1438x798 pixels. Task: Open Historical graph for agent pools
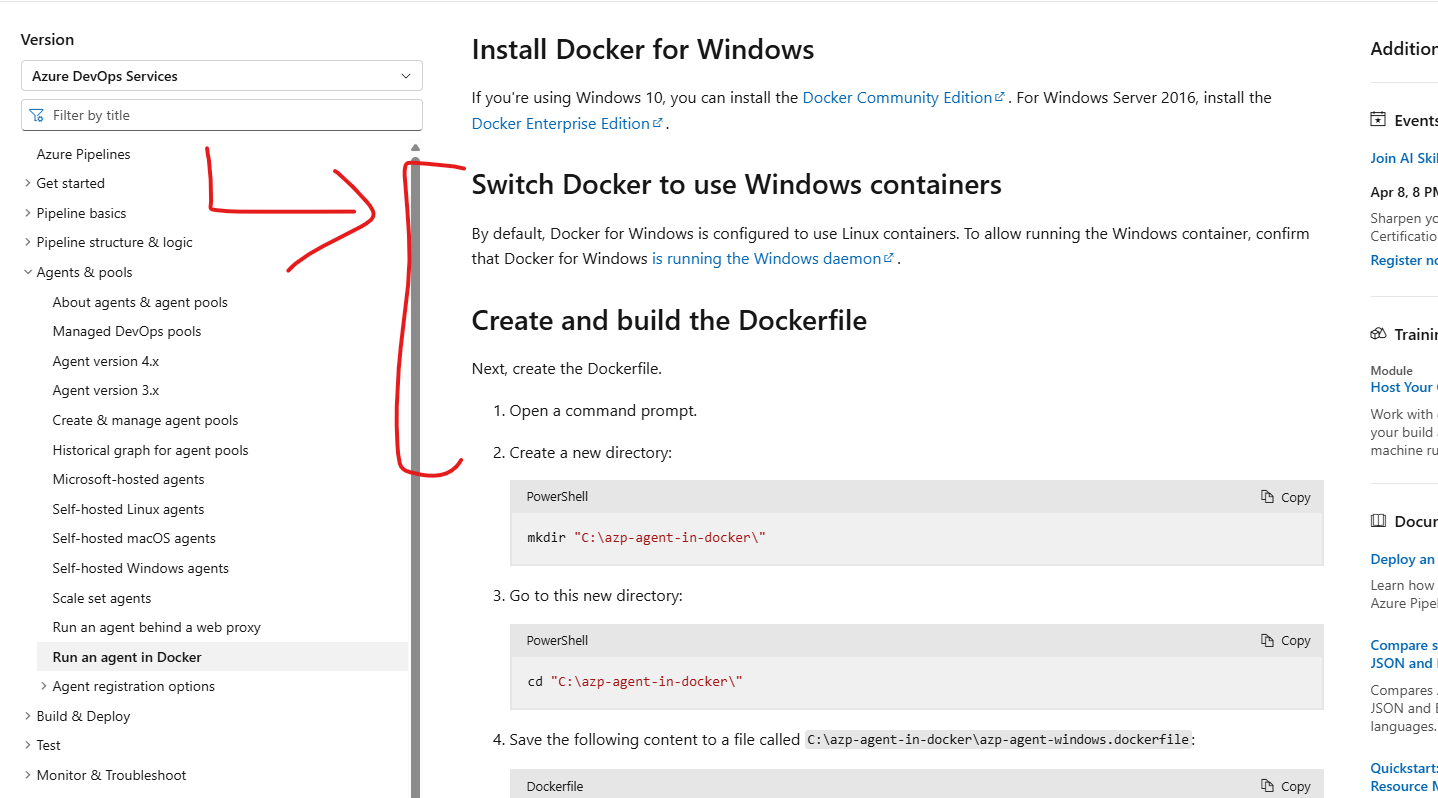pos(151,450)
